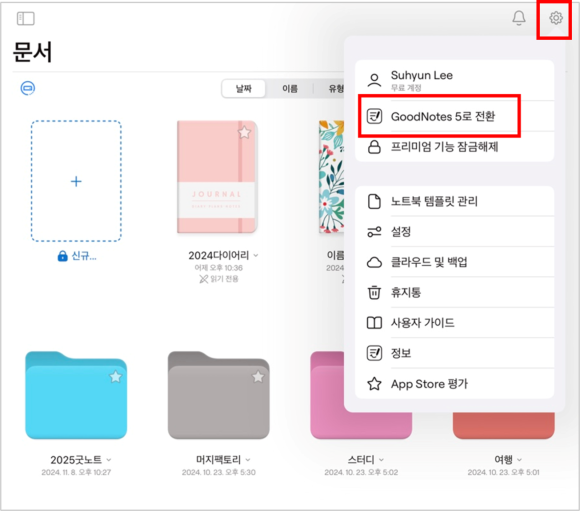This screenshot has width=580, height=511.
Task: Click the padlock icon for premium unlock
Action: point(374,147)
